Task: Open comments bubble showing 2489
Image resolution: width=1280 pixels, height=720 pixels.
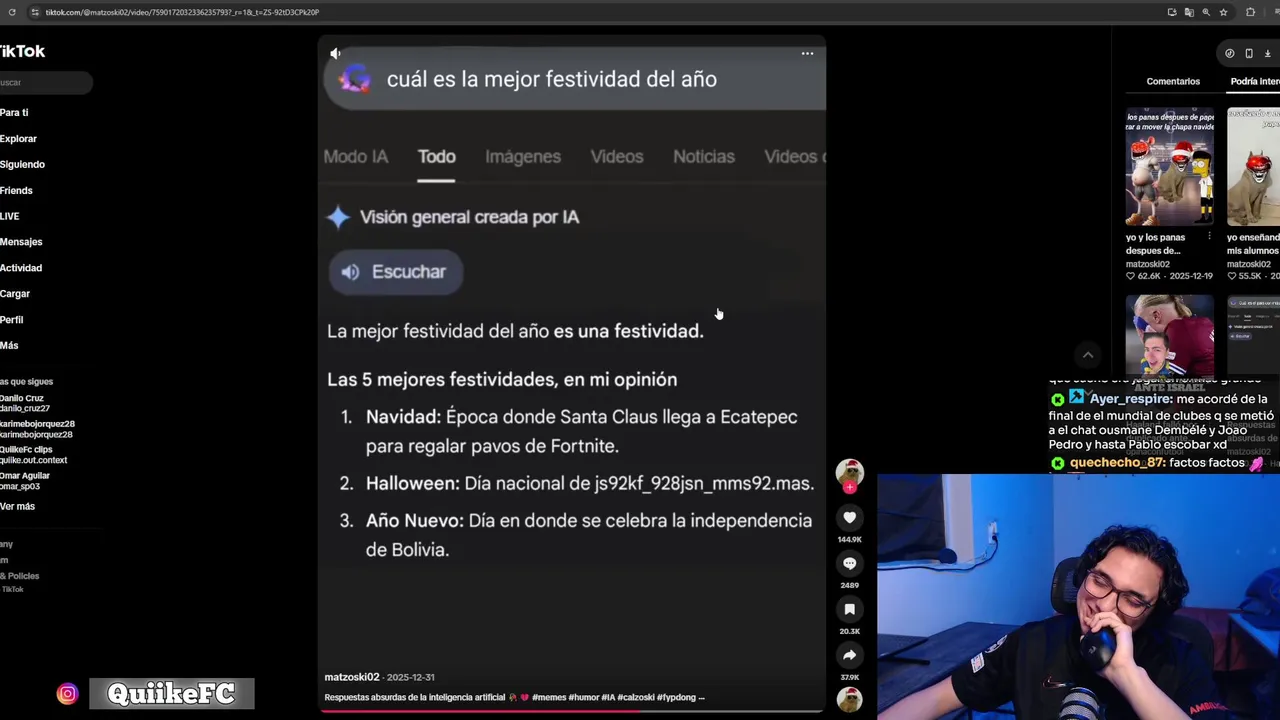Action: (849, 563)
